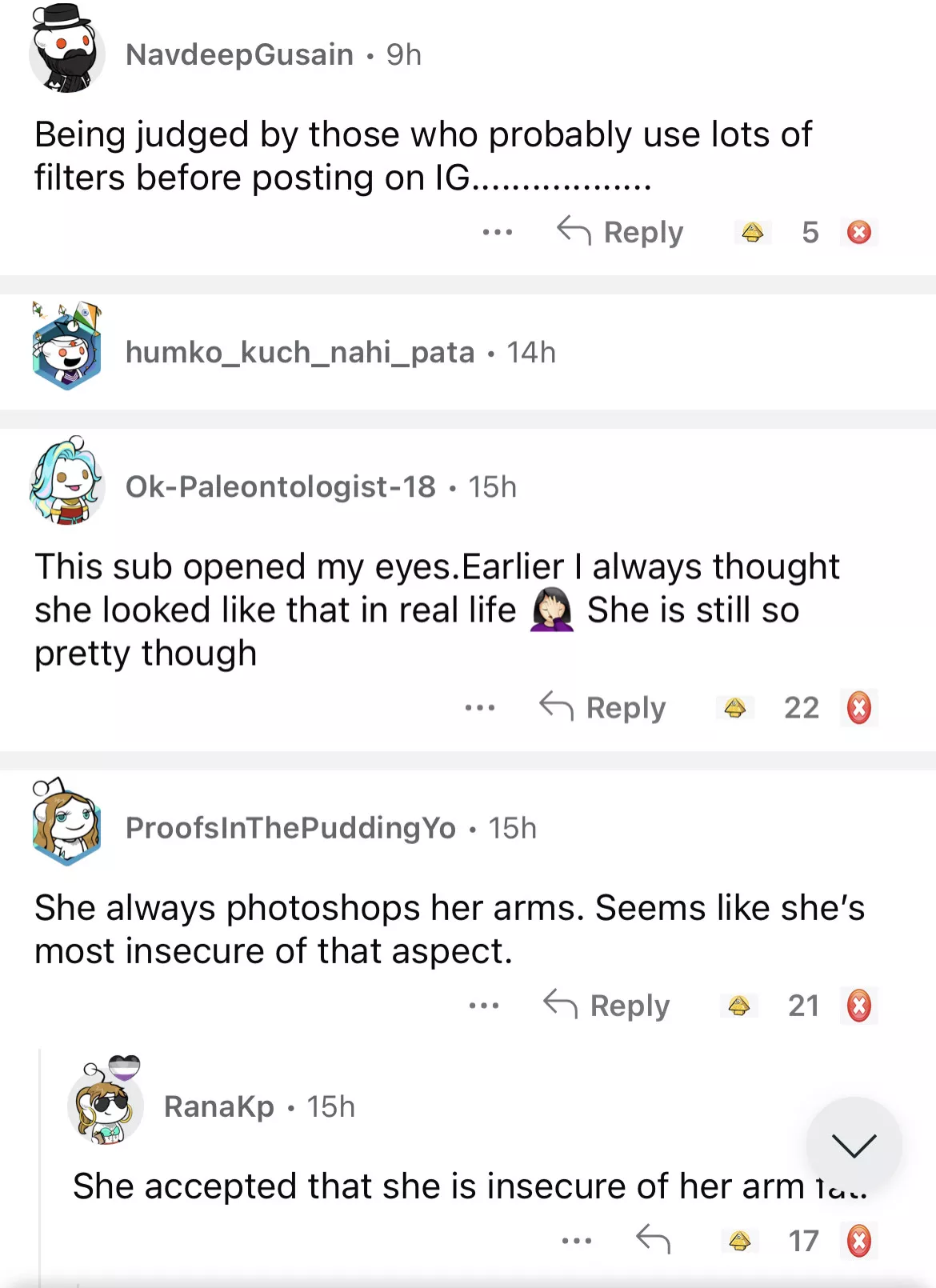The image size is (936, 1288).
Task: Tap the floating jump-down chevron button
Action: point(854,1145)
